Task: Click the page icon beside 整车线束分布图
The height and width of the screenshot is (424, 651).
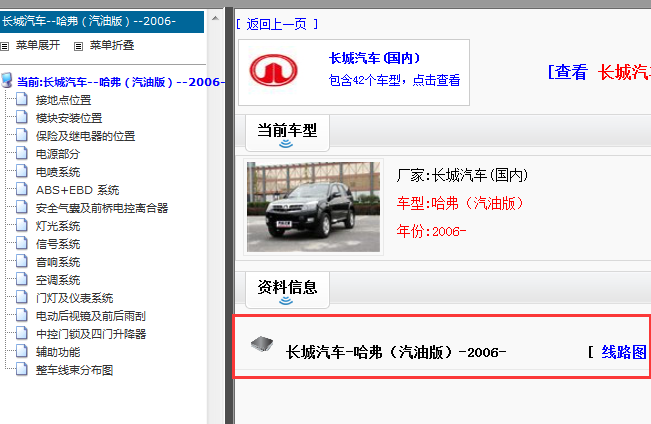Action: click(x=22, y=370)
